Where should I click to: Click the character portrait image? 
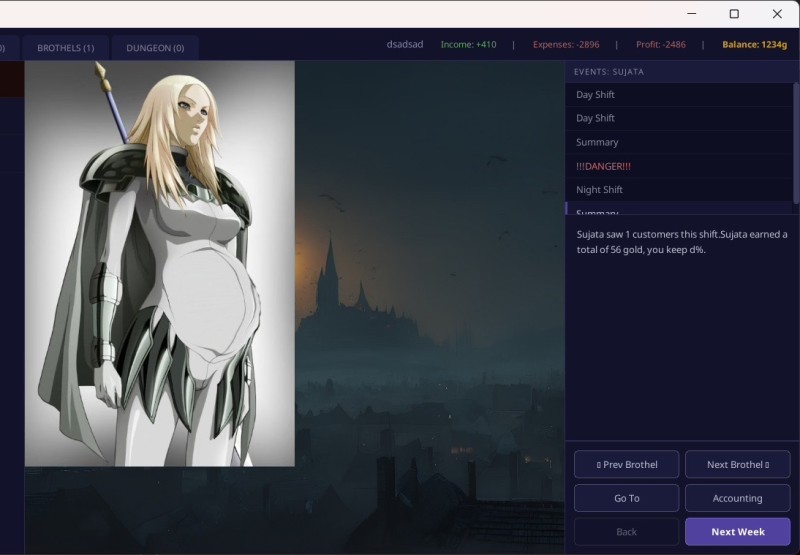tap(160, 263)
